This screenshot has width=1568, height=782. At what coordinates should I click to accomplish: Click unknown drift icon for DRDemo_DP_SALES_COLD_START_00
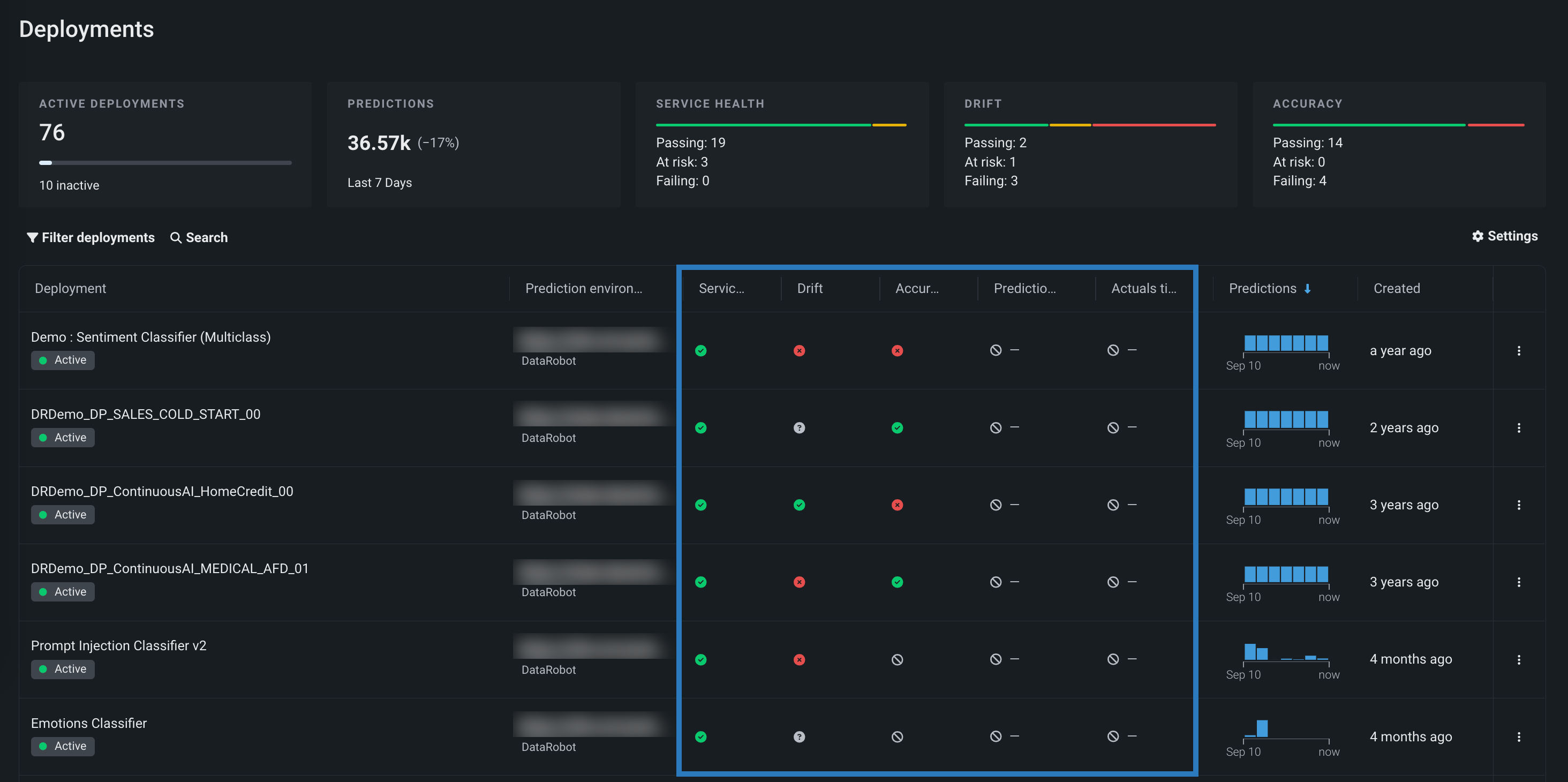click(x=799, y=428)
